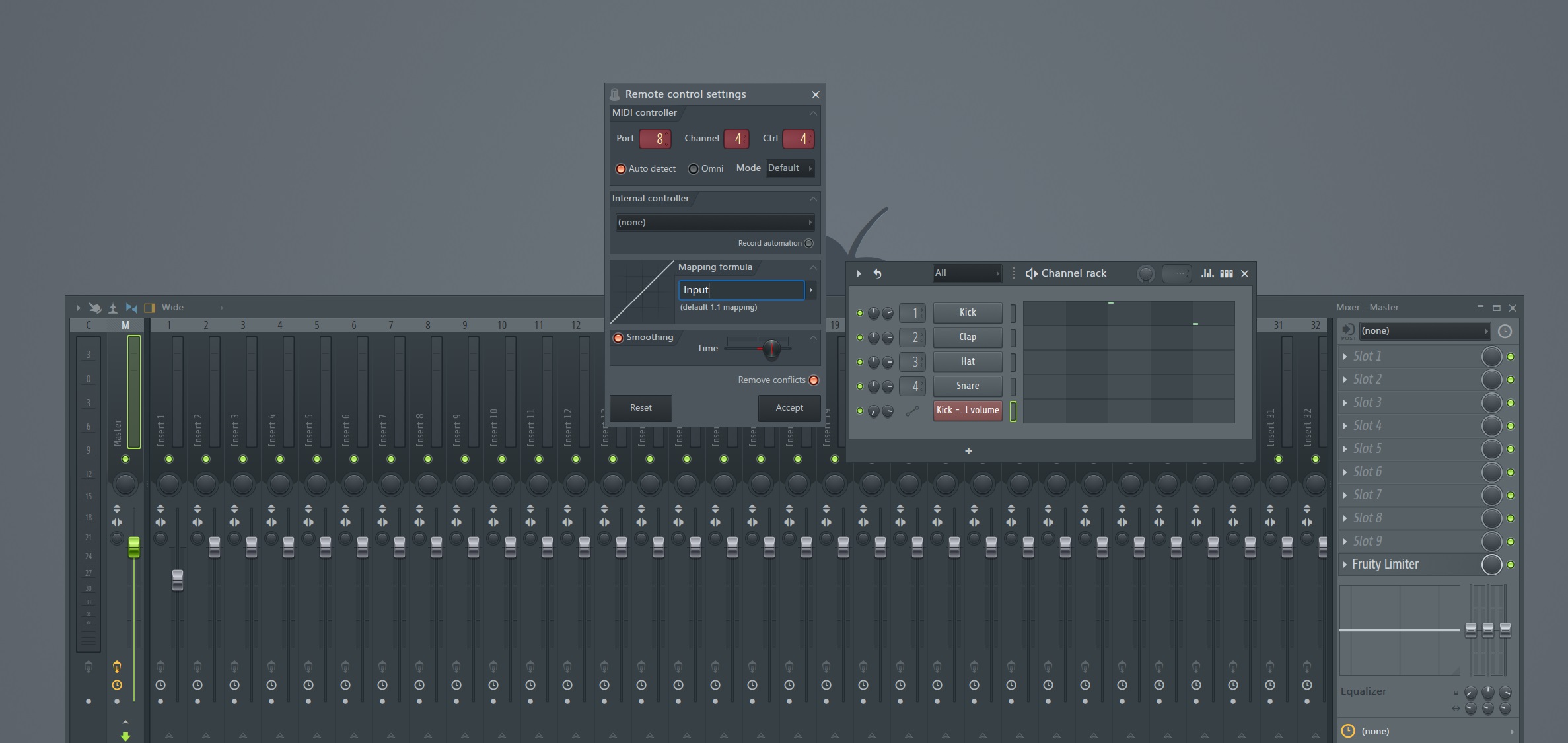Click the green down arrow below Master
This screenshot has width=1568, height=743.
click(125, 736)
